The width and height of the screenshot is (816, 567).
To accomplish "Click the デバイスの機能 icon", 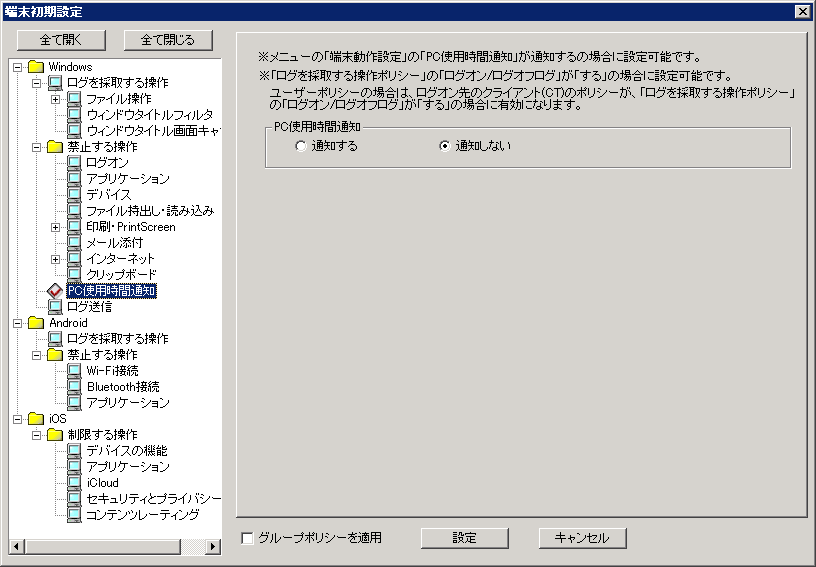I will [x=74, y=450].
